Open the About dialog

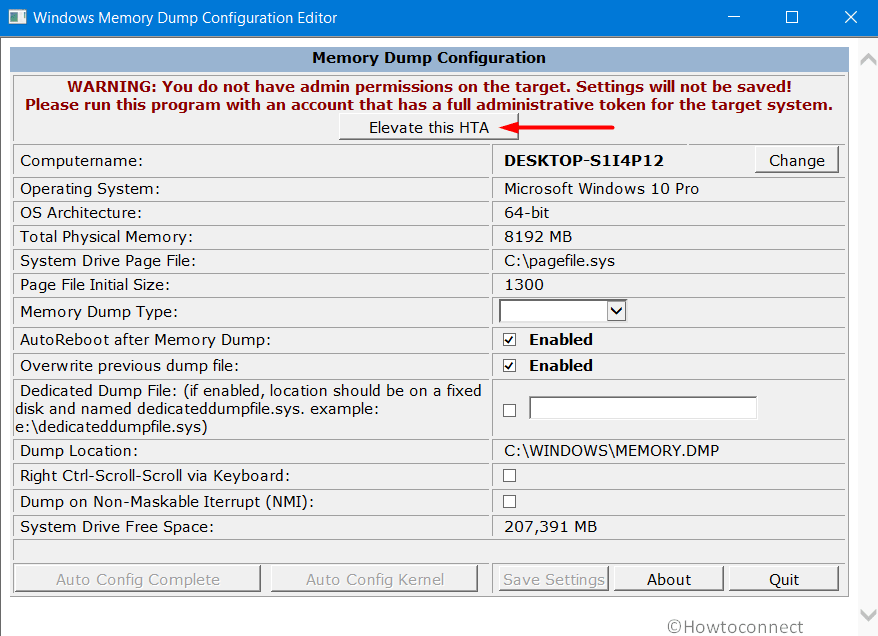click(669, 579)
